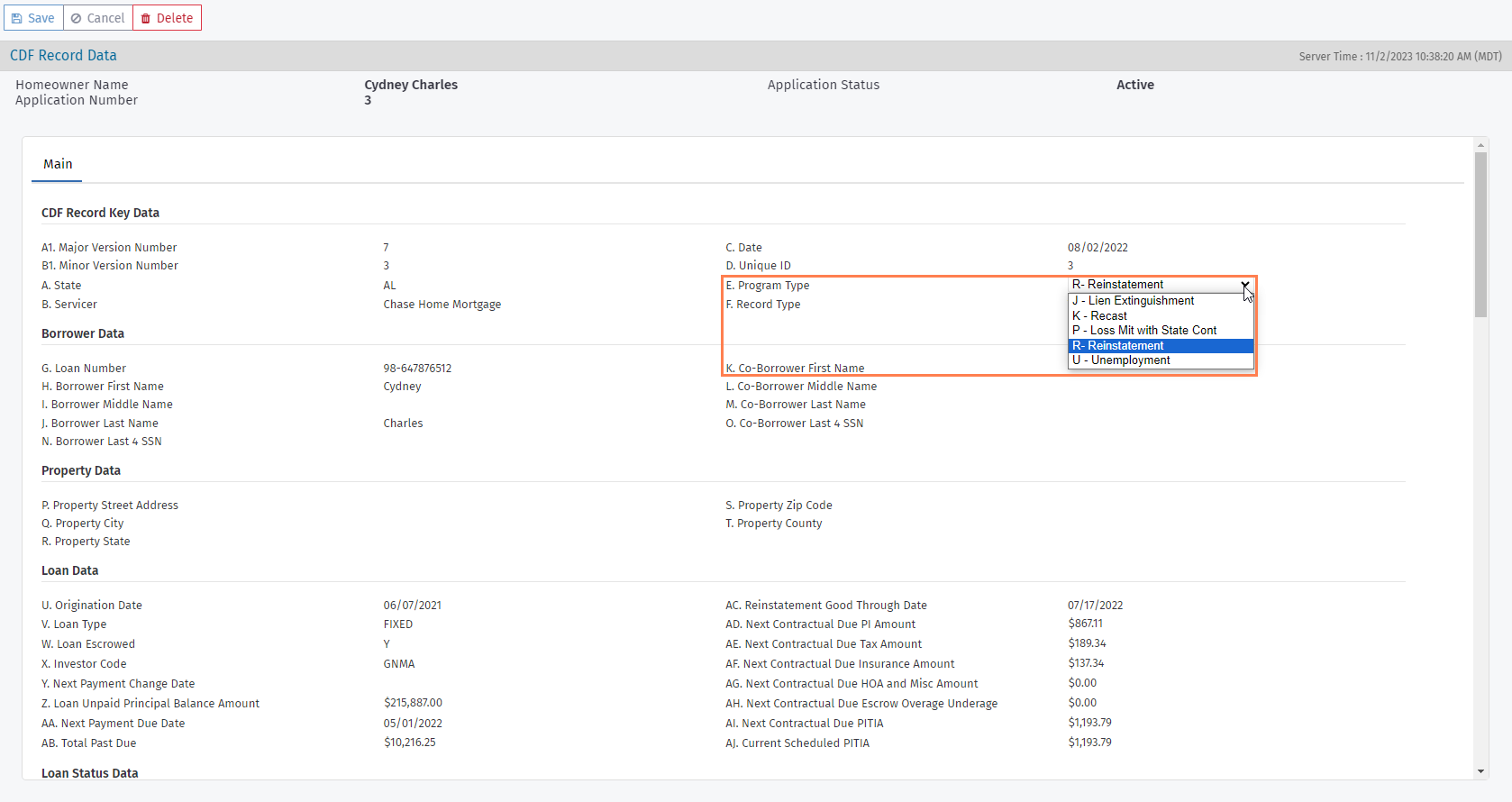Switch to the Main tab
The width and height of the screenshot is (1512, 802).
pyautogui.click(x=58, y=164)
